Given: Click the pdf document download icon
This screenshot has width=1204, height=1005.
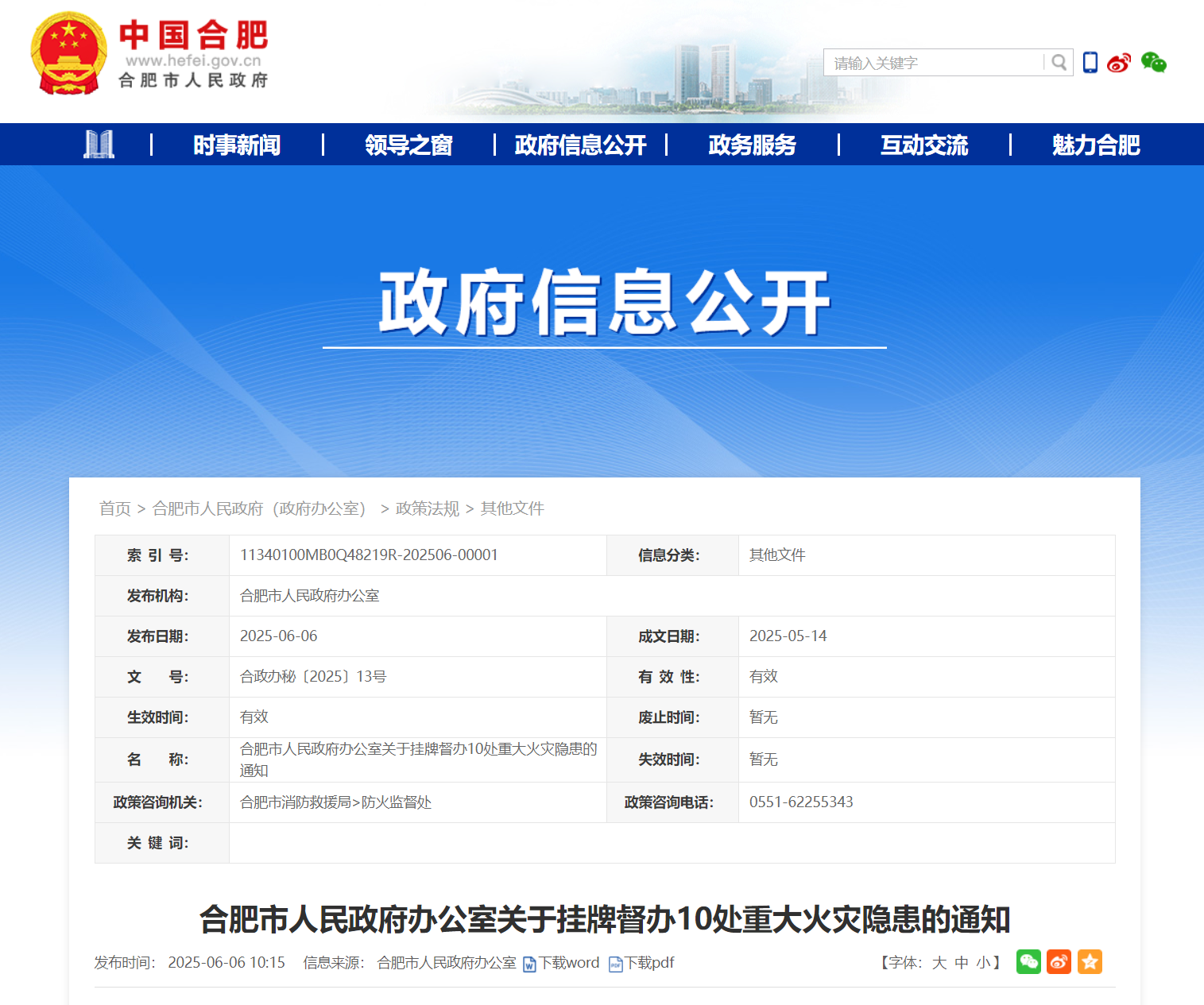Looking at the screenshot, I should point(616,964).
